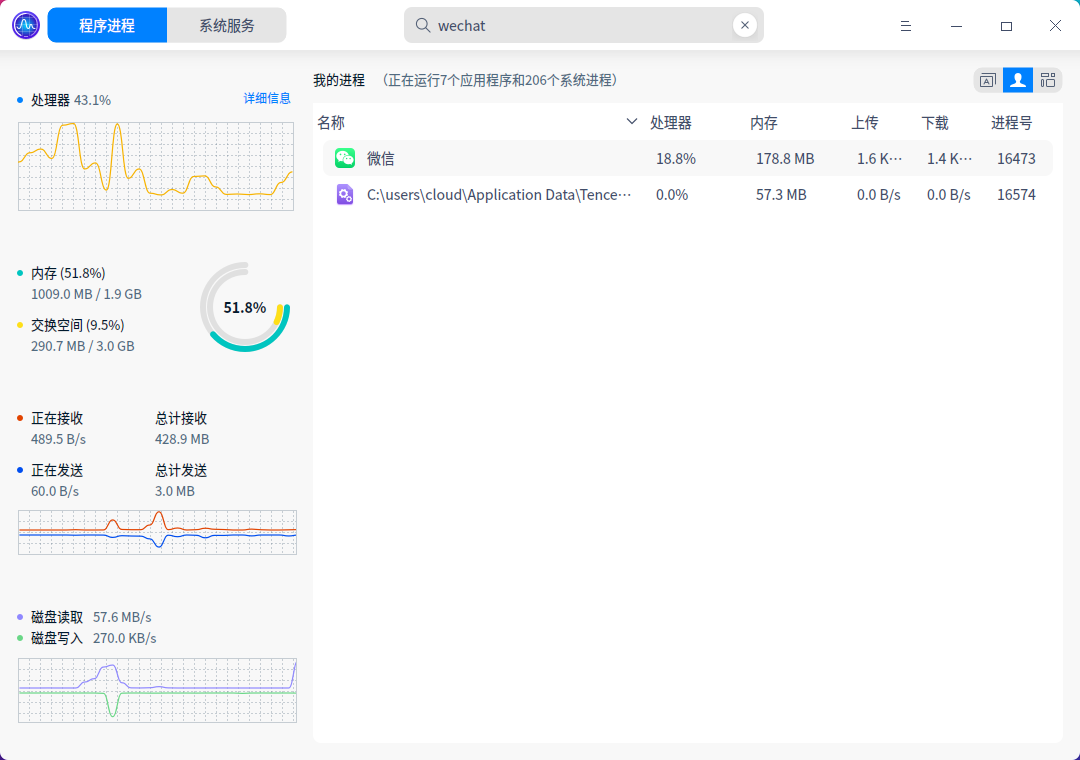The width and height of the screenshot is (1080, 760).
Task: Sort by the 进程号 column
Action: pyautogui.click(x=1010, y=122)
